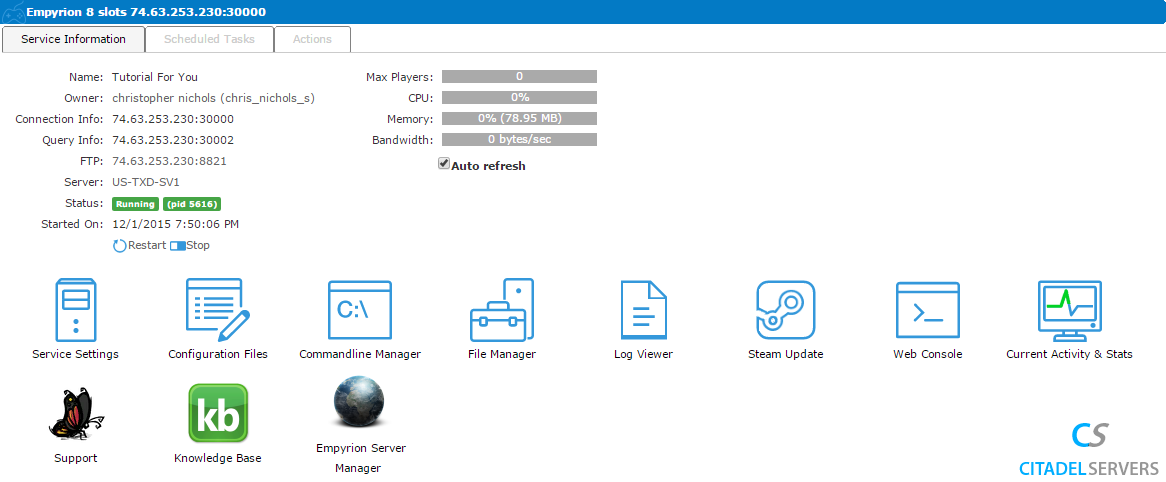The width and height of the screenshot is (1166, 482).
Task: Click the gamepad icon in the title bar
Action: (x=12, y=13)
